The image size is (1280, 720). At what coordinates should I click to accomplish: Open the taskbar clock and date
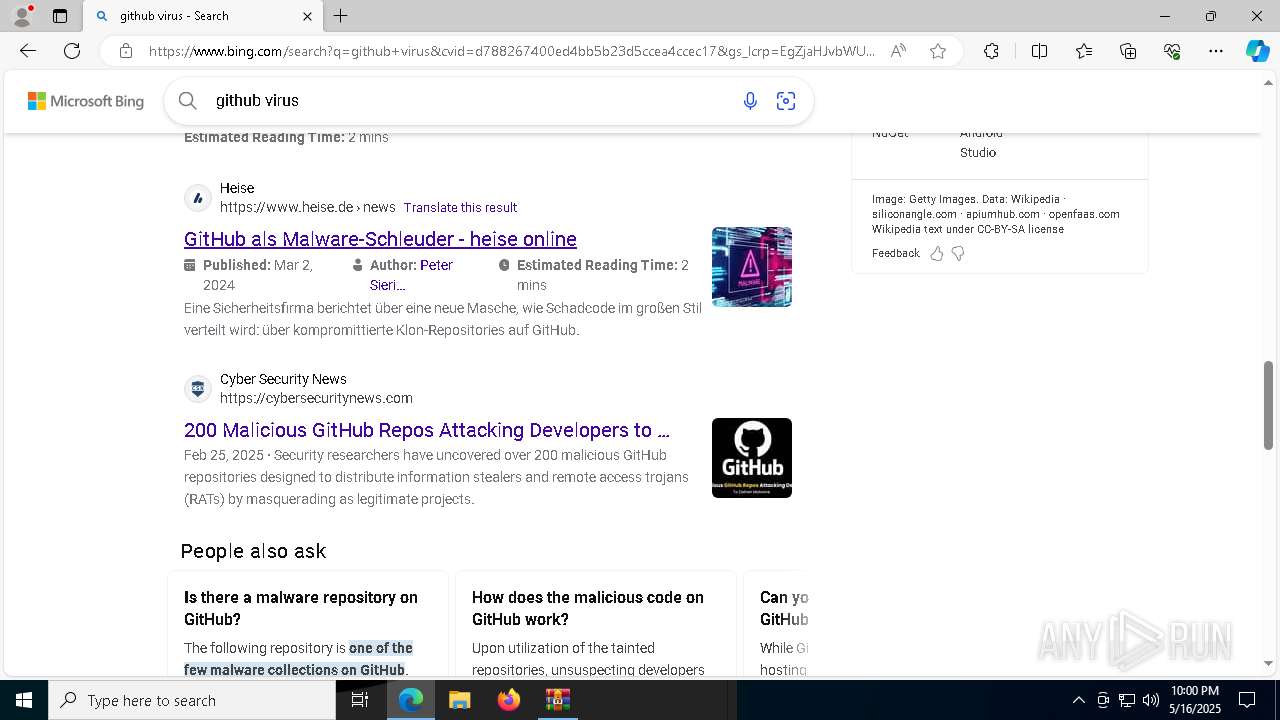click(x=1195, y=700)
